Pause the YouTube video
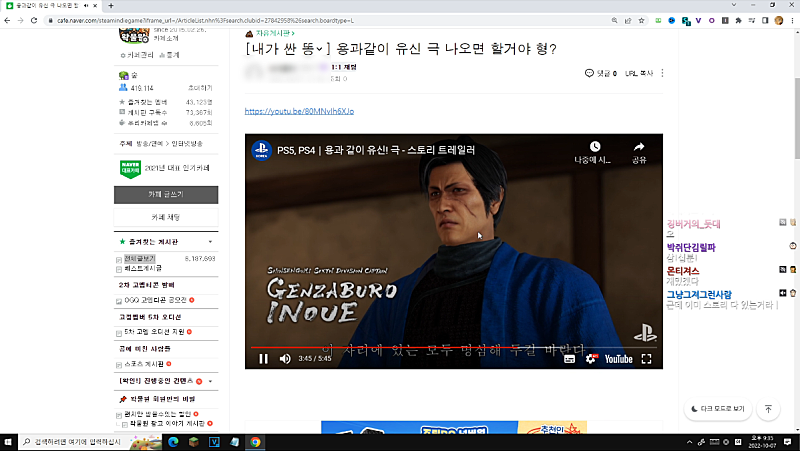This screenshot has width=800, height=451. (x=264, y=358)
